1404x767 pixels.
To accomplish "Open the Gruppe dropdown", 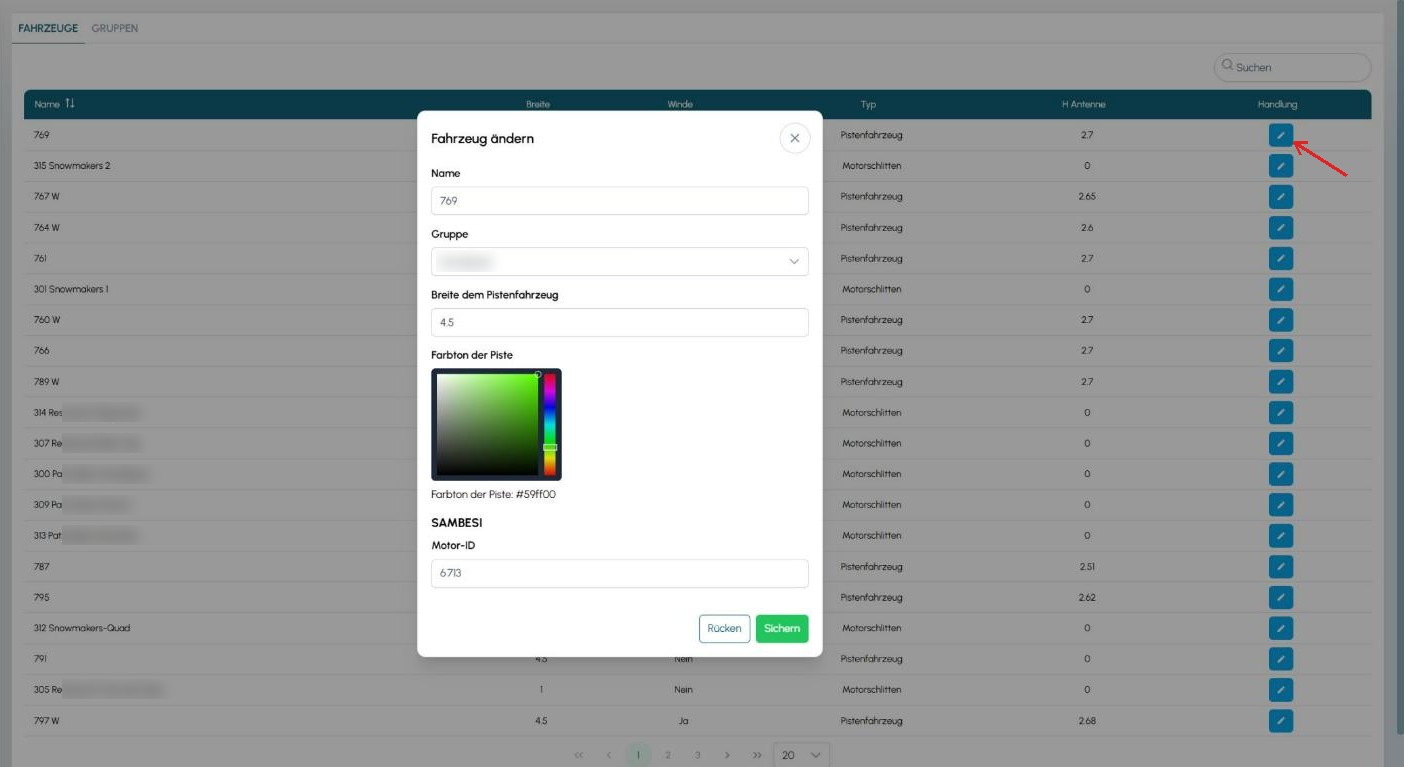I will point(619,261).
